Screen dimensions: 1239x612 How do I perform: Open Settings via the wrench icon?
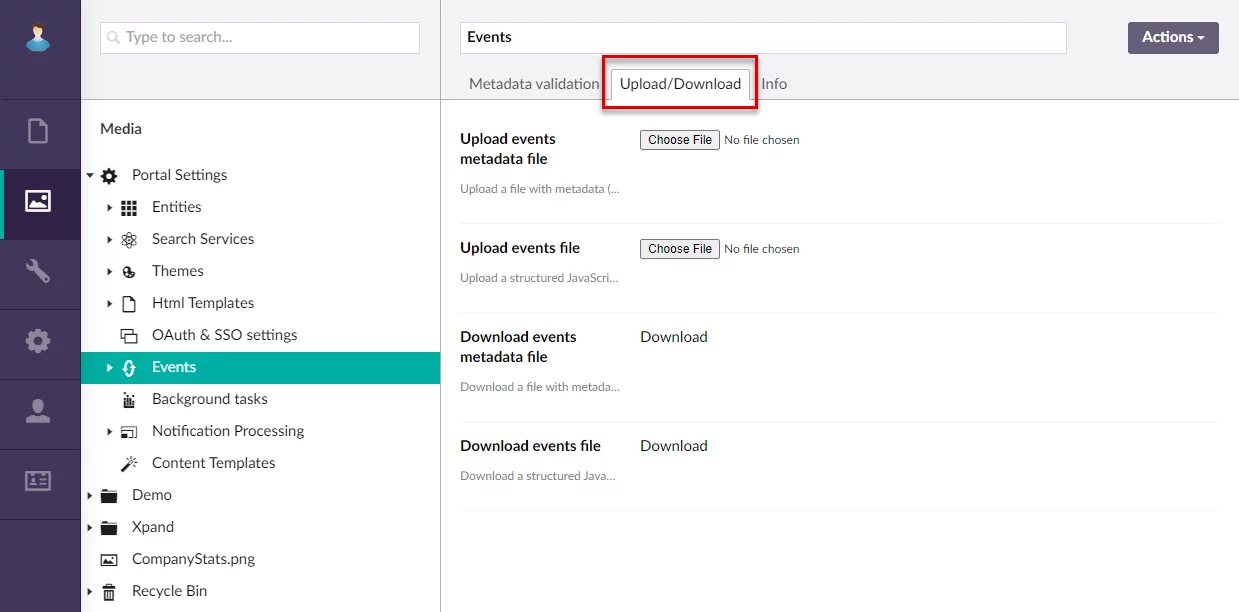(x=38, y=271)
